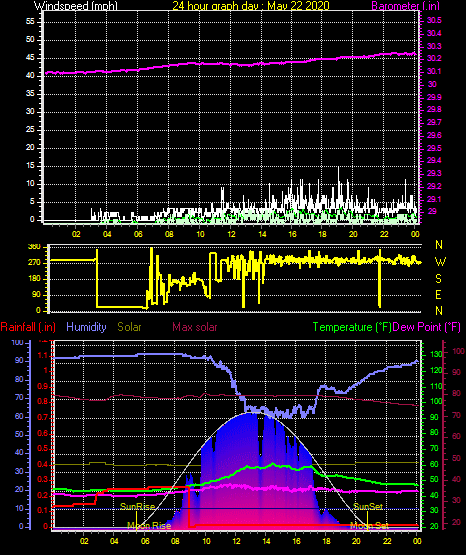Viewport: 466px width, 555px height.
Task: Click the Windspeed (mph) axis title
Action: [76, 6]
